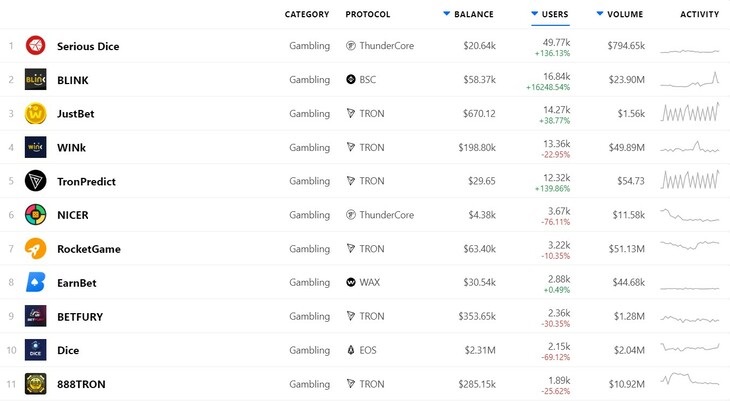View the 888TRON activity sparkline chart
Viewport: 730px width, 401px height.
[x=689, y=379]
